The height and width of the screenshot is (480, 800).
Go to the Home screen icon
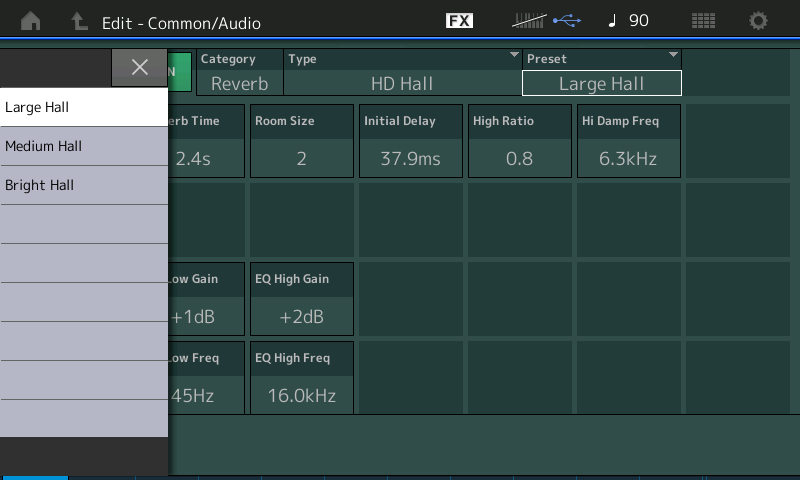31,21
